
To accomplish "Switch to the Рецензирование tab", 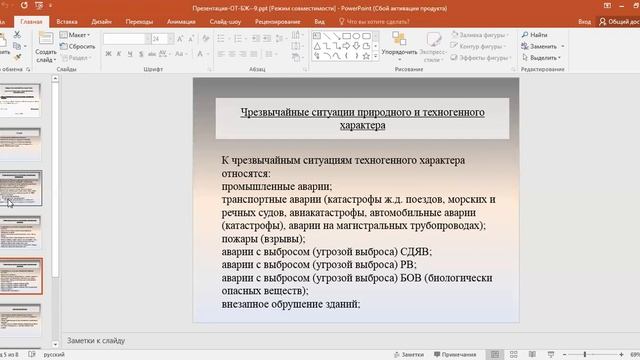I will 278,22.
